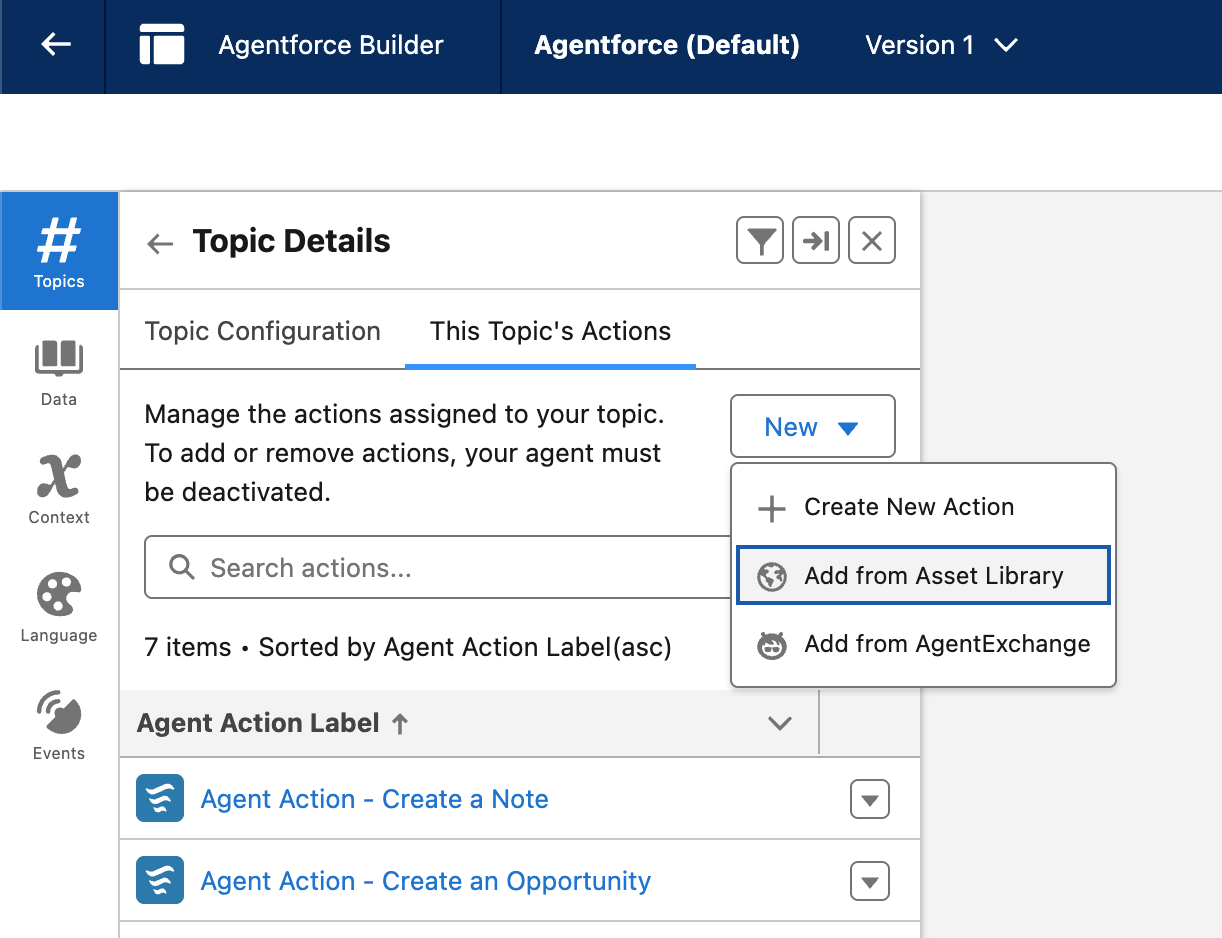Open row menu for Create a Note
The image size is (1222, 938).
869,800
